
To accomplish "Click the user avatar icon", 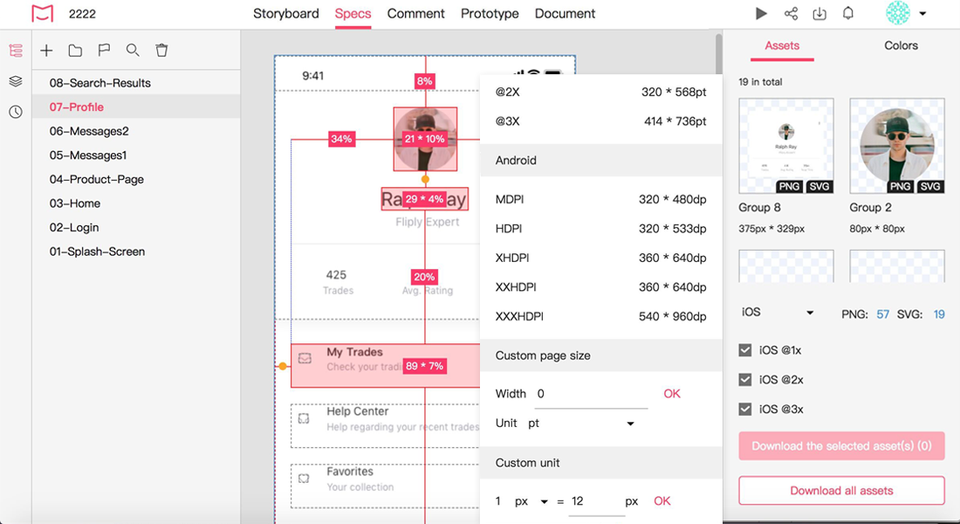I will (898, 13).
